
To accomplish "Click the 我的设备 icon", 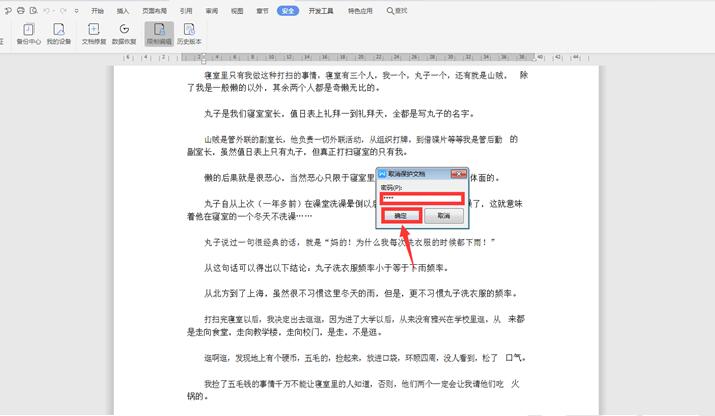I will pyautogui.click(x=59, y=34).
